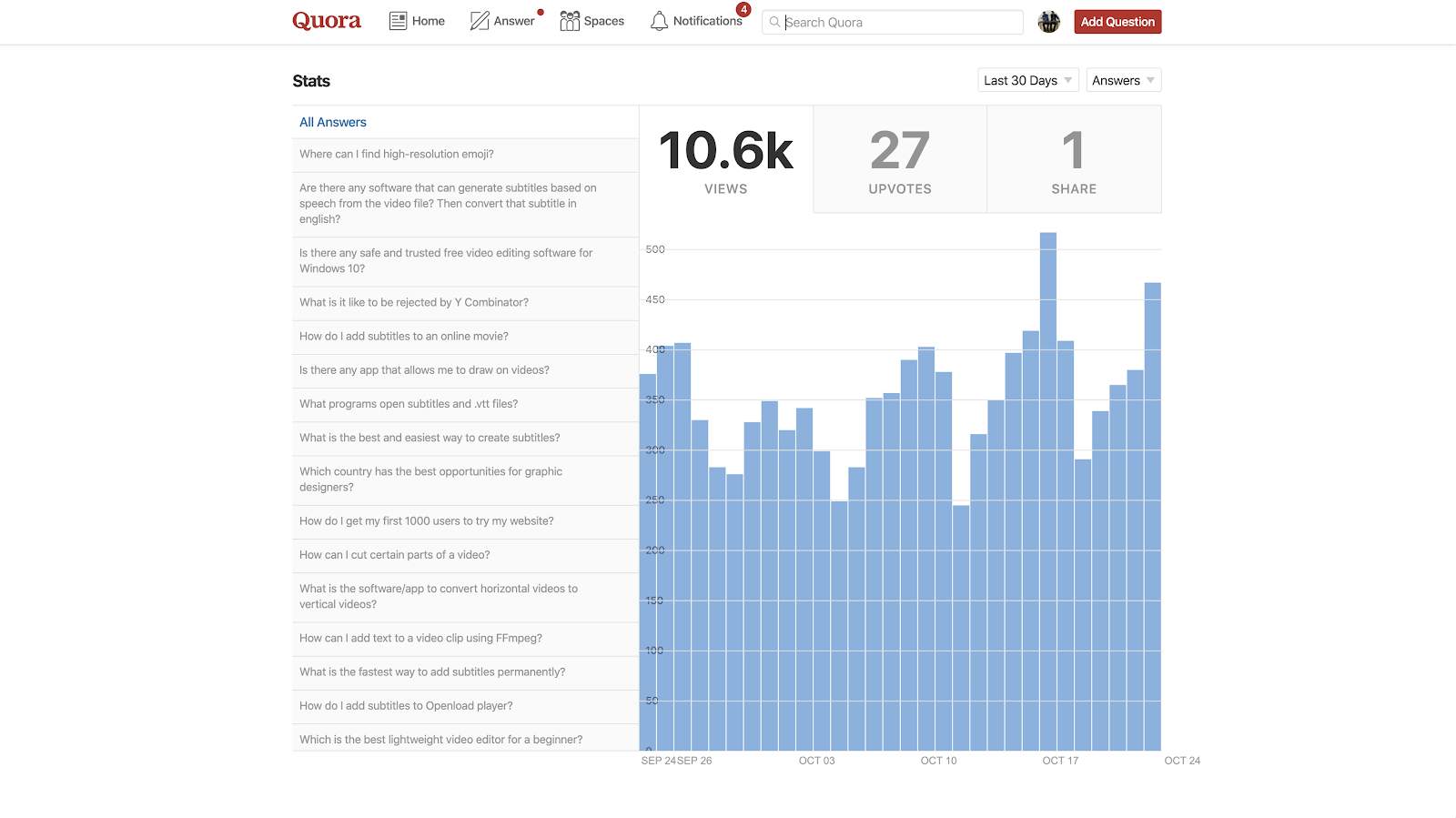Click the last bar near OCT 24

pyautogui.click(x=1153, y=516)
